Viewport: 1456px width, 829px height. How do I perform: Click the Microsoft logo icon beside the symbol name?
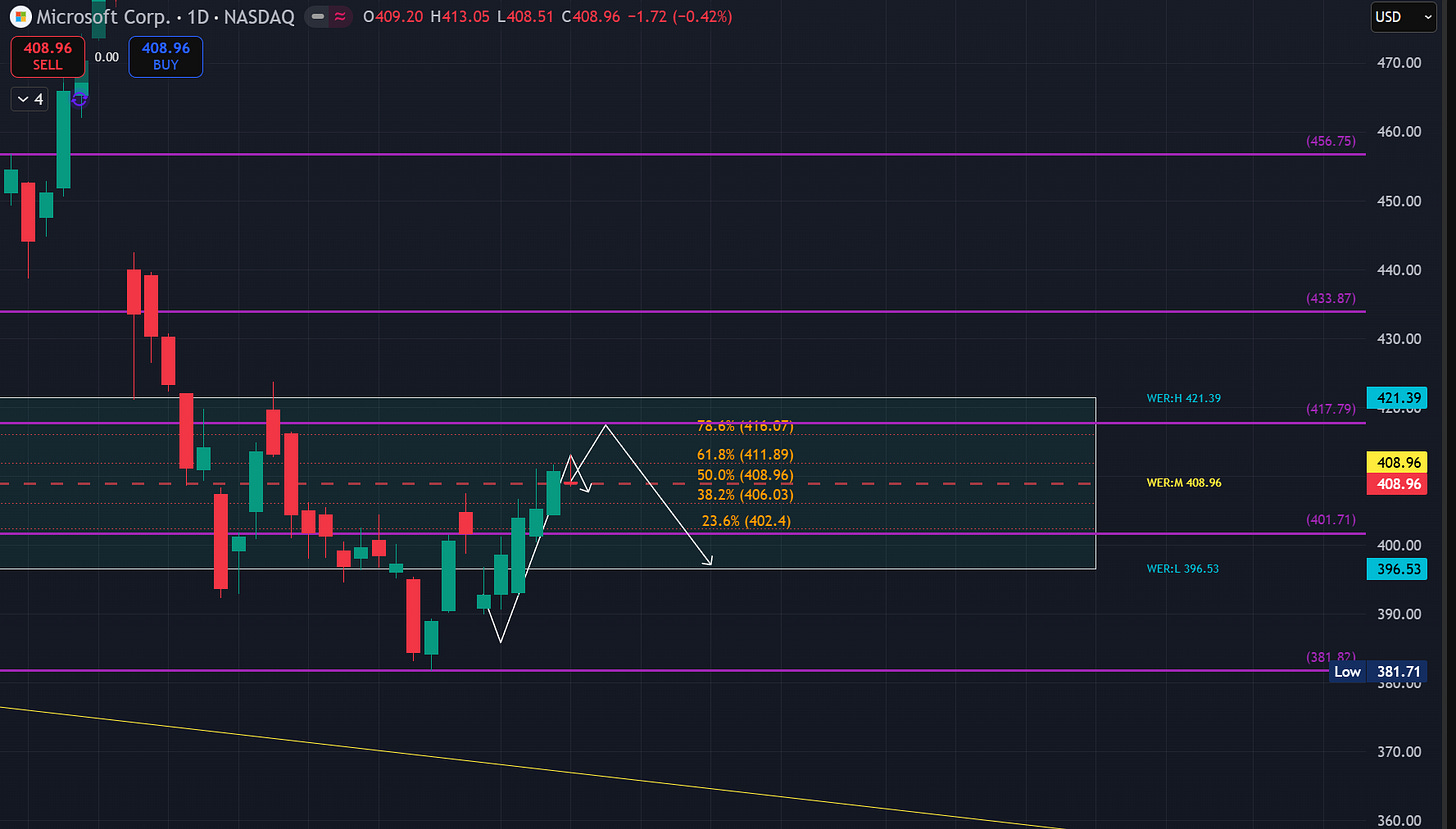click(20, 16)
